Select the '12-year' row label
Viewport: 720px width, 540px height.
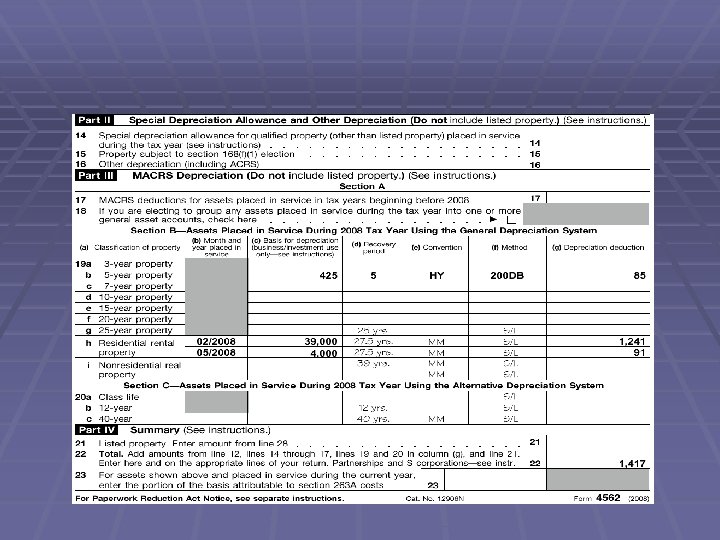point(115,408)
